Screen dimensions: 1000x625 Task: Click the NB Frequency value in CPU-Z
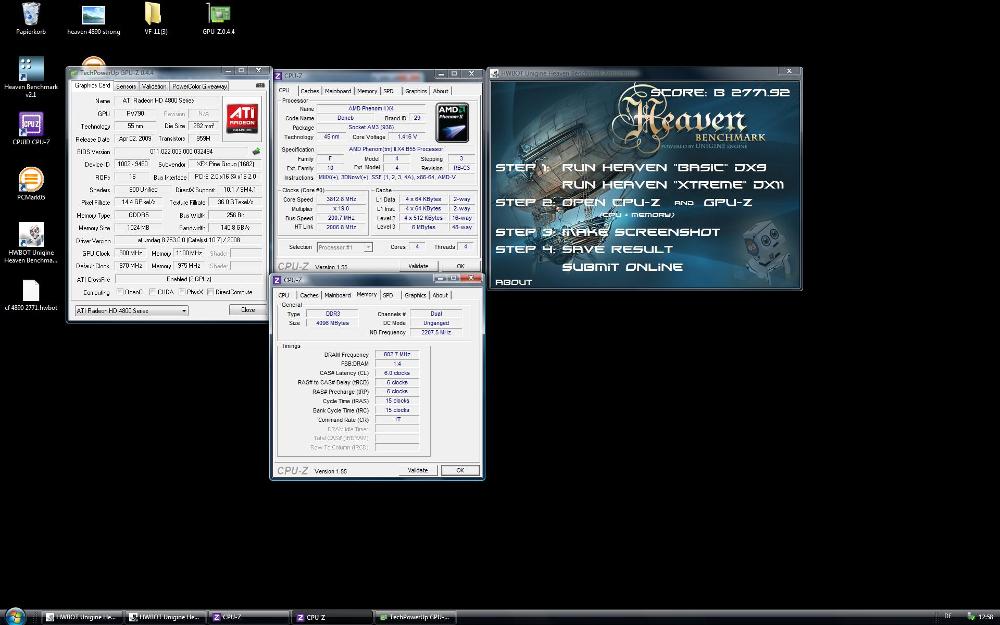pos(436,332)
